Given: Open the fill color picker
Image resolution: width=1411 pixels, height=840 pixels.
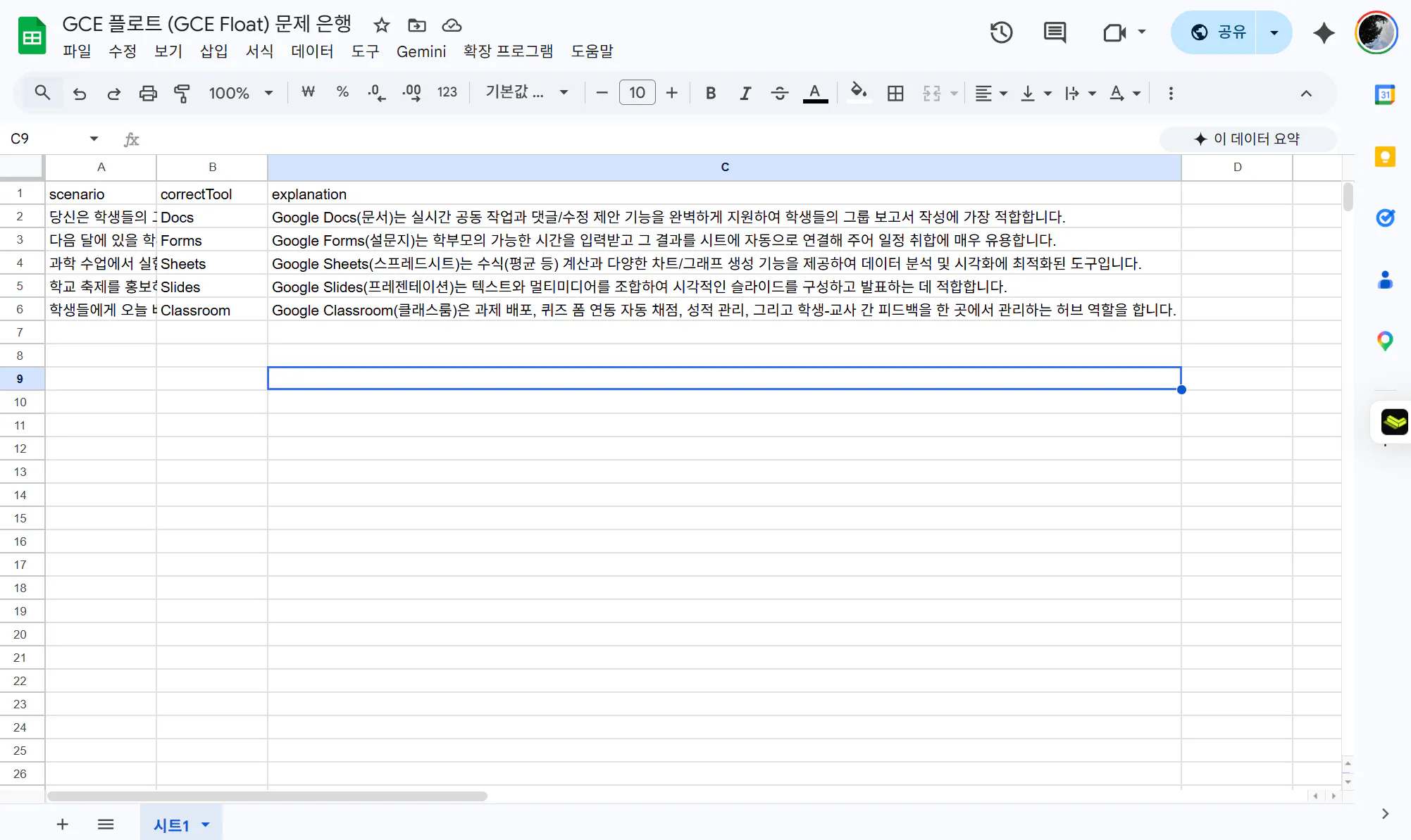Looking at the screenshot, I should [859, 93].
